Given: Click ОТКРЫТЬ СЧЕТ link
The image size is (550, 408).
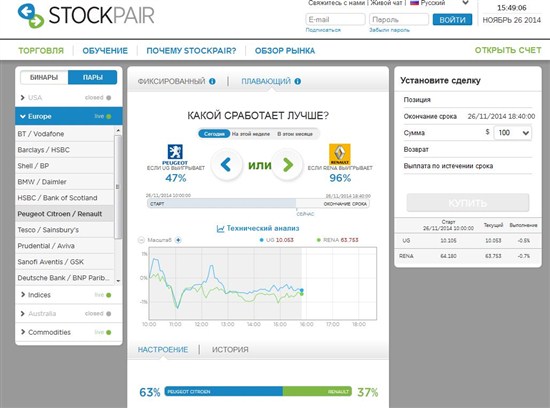Looking at the screenshot, I should click(508, 51).
